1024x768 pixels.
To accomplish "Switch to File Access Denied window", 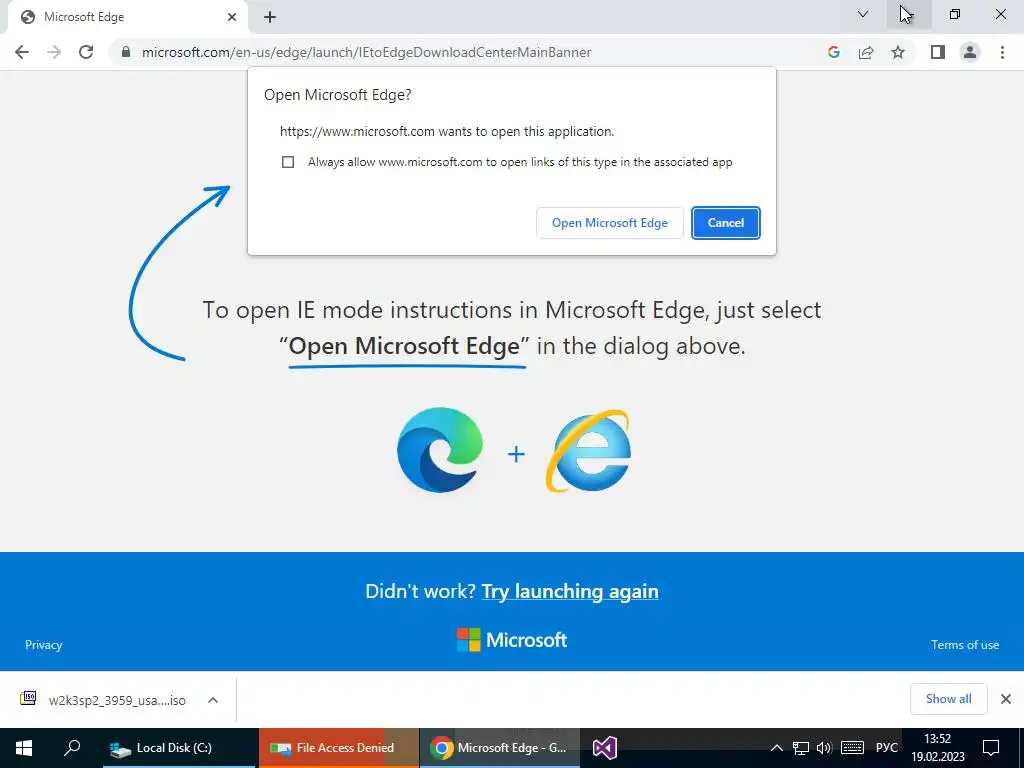I will 339,748.
